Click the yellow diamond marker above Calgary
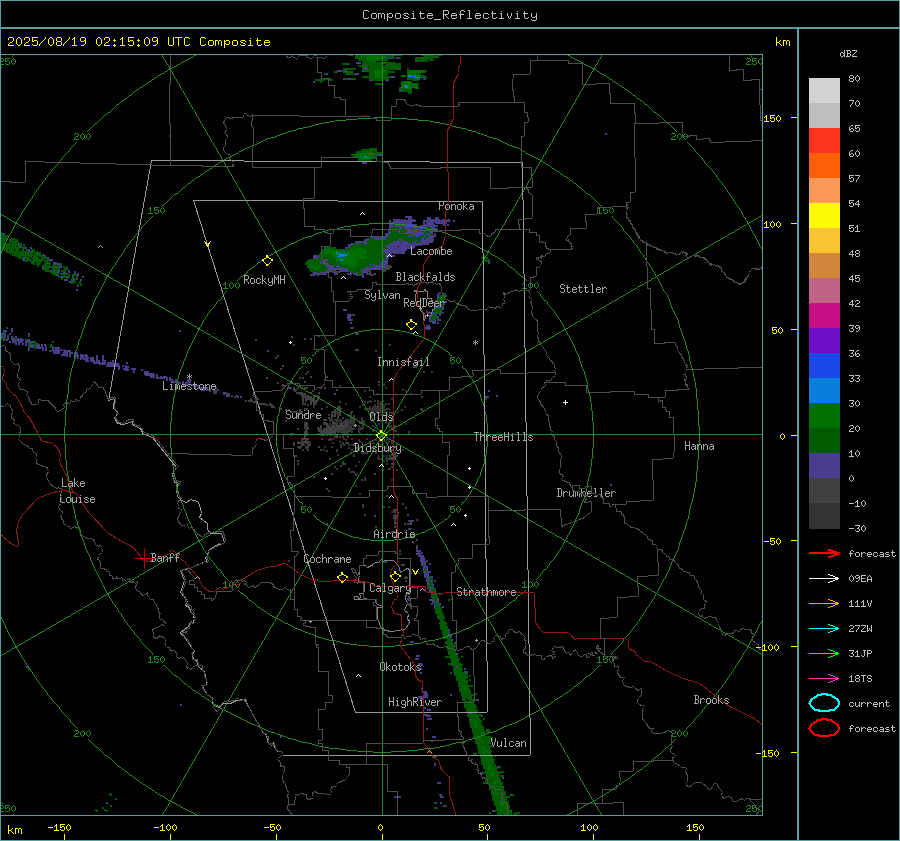This screenshot has width=900, height=841. [x=395, y=576]
